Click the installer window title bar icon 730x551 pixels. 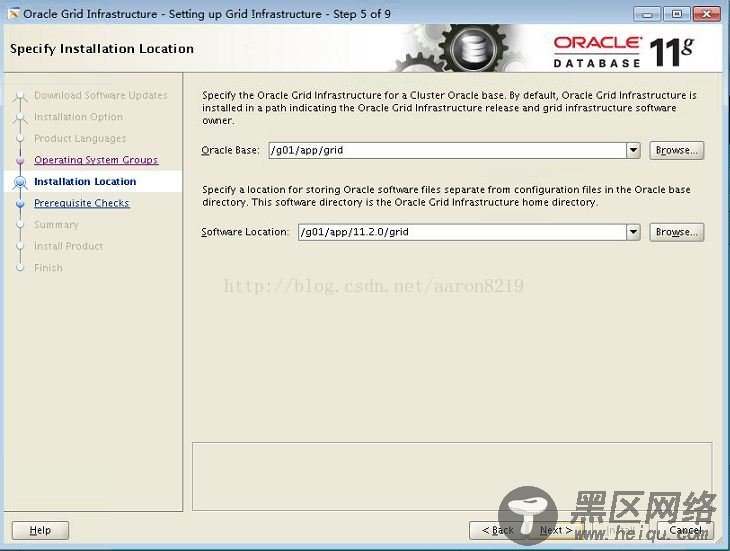[x=14, y=14]
